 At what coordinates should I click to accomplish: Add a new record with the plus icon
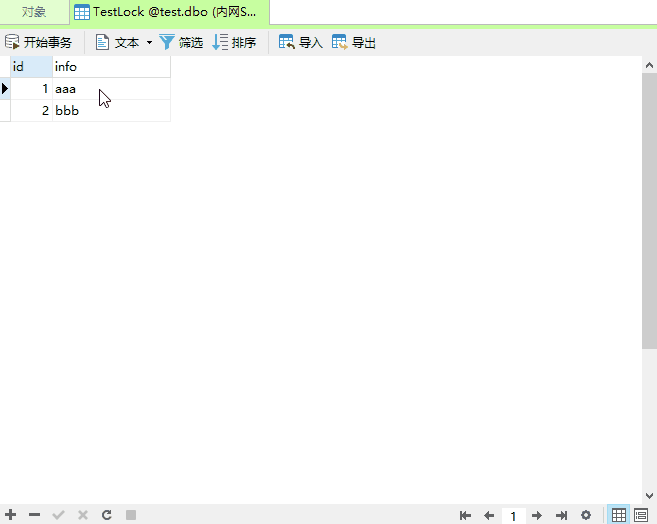tap(10, 515)
